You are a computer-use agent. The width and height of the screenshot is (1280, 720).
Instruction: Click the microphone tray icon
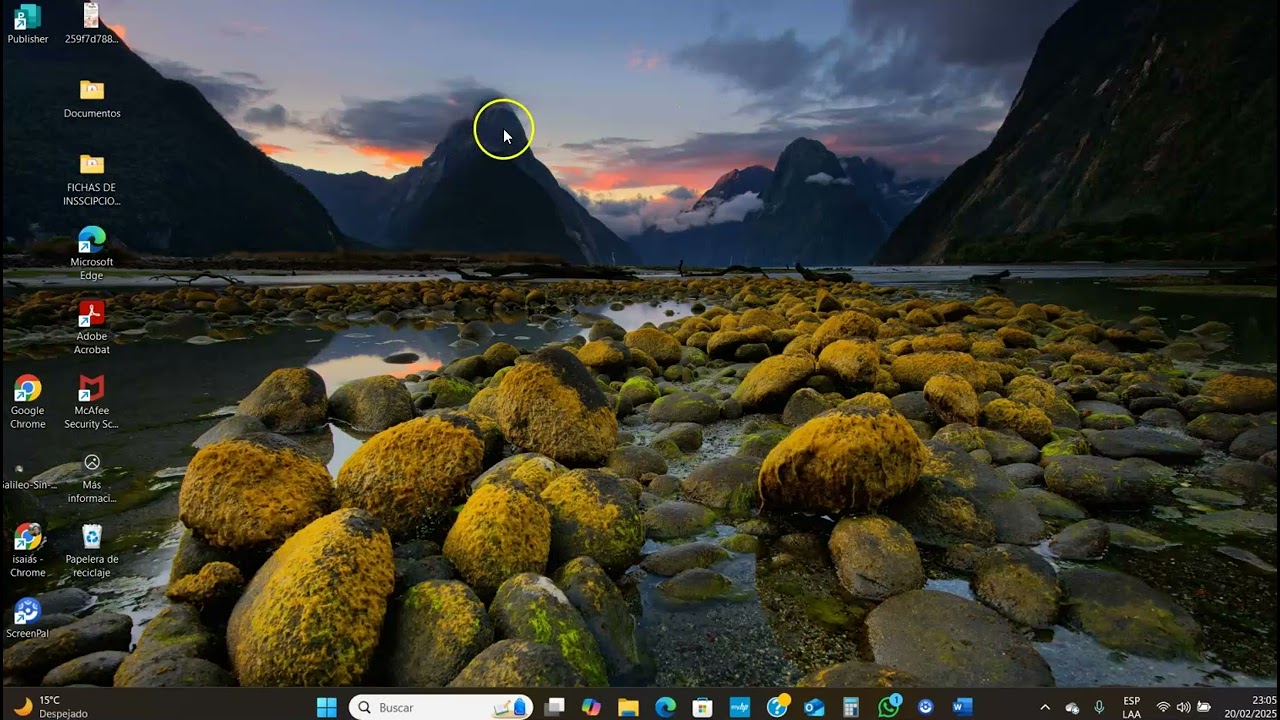pos(1100,707)
